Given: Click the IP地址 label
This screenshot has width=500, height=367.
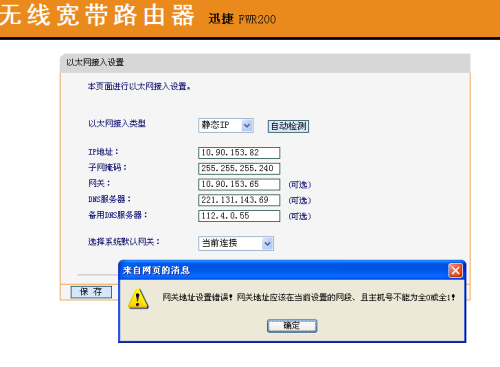Looking at the screenshot, I should [x=103, y=152].
